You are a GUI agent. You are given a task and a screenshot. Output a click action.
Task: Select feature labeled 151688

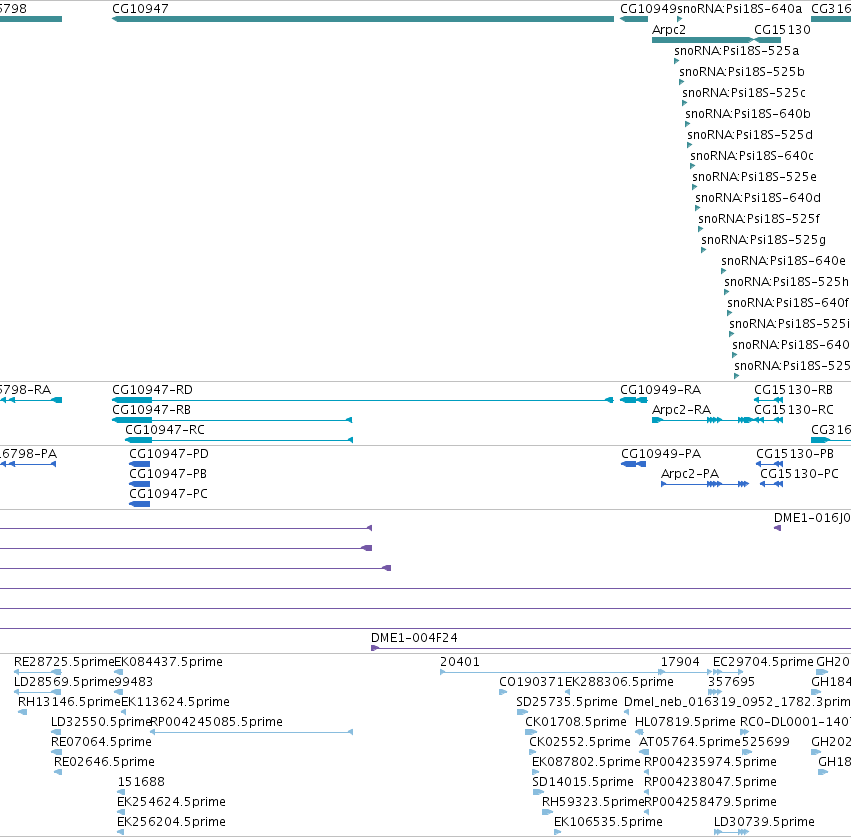click(x=141, y=782)
